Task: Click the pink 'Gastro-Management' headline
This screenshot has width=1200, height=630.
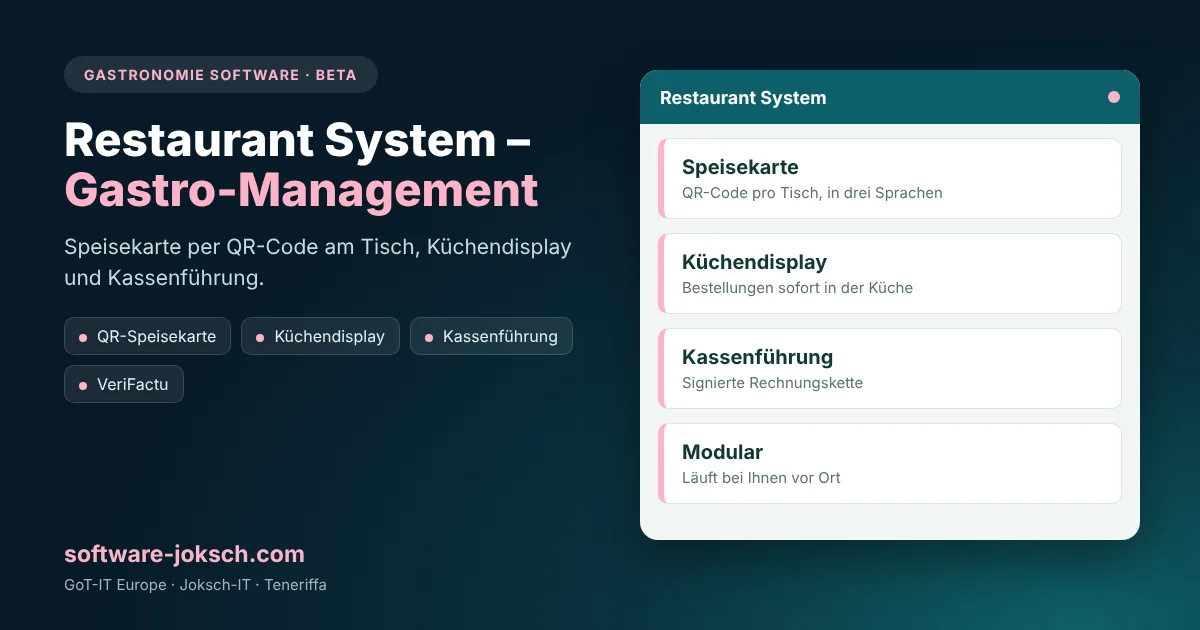Action: pos(301,190)
